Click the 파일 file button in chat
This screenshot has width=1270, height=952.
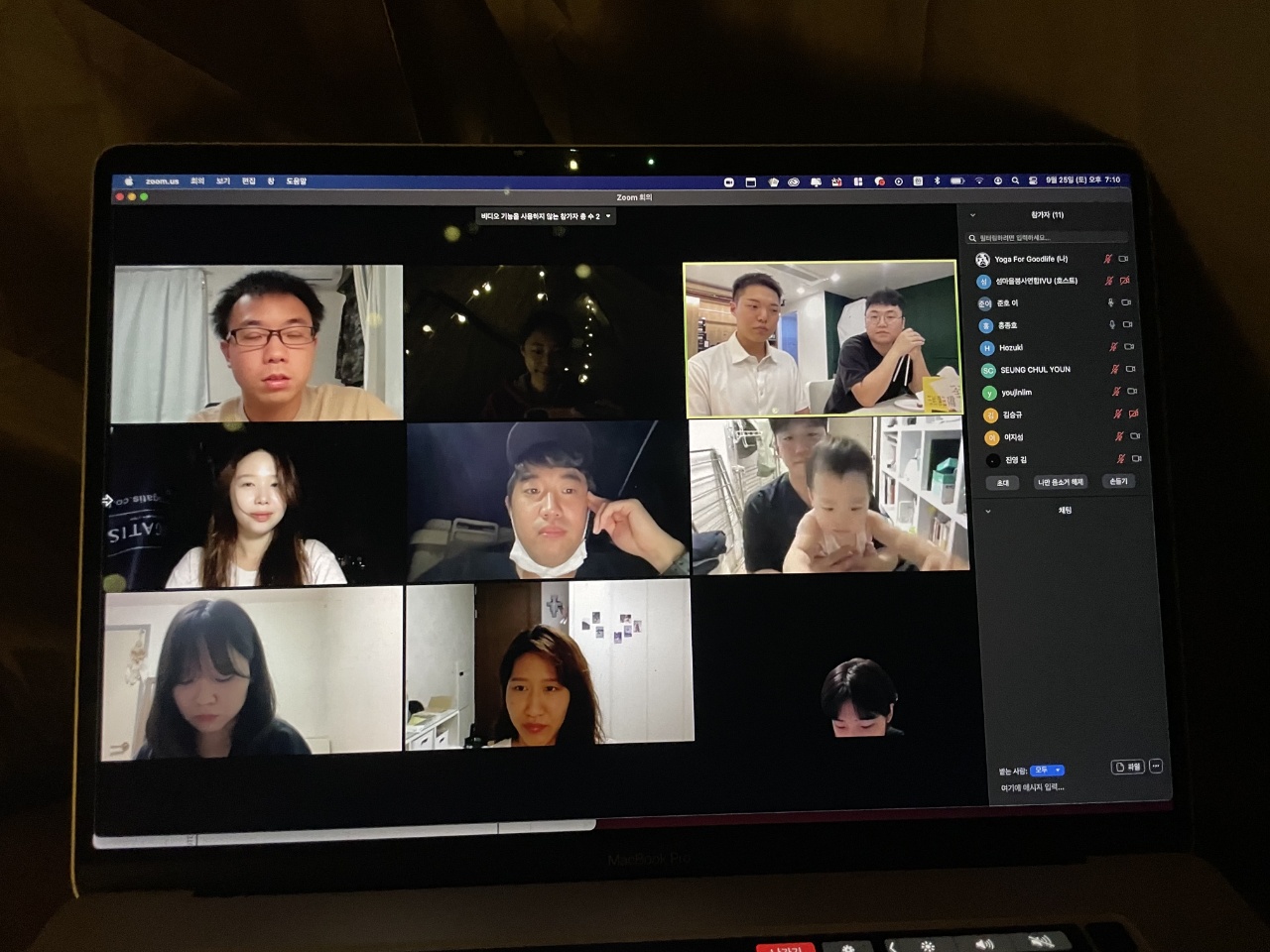click(x=1128, y=767)
